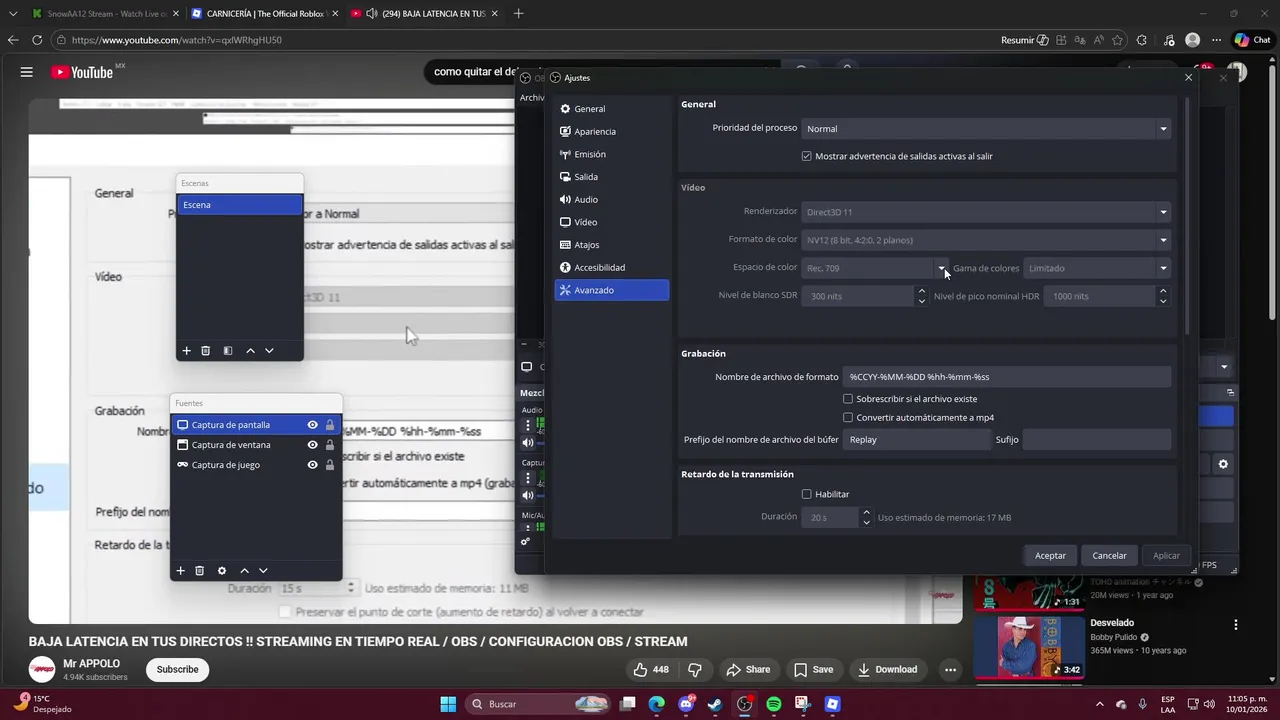Adjust the Nivel de blanco SDR stepper
This screenshot has height=720, width=1280.
point(921,296)
